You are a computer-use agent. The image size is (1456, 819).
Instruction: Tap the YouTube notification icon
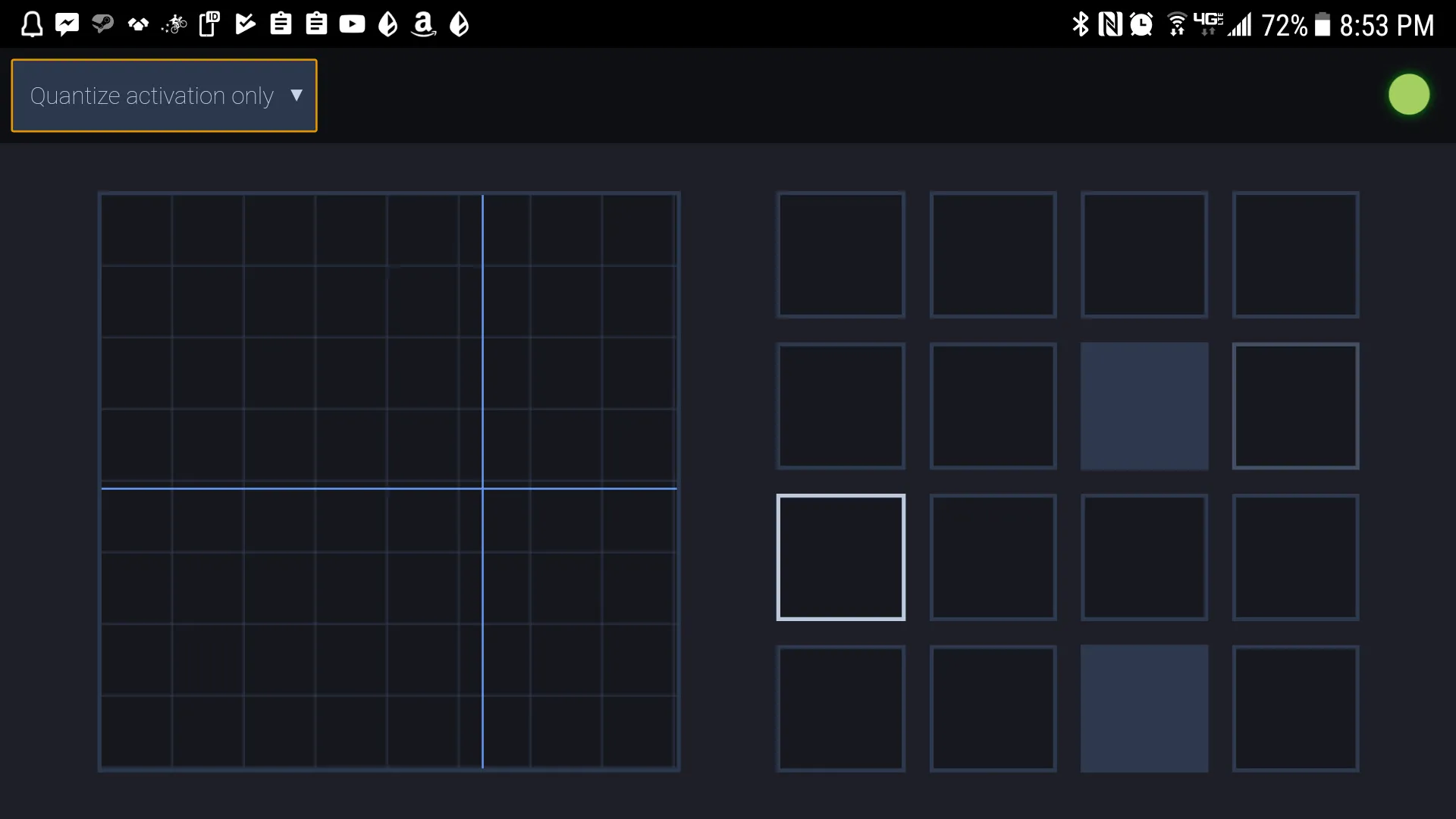click(x=352, y=24)
